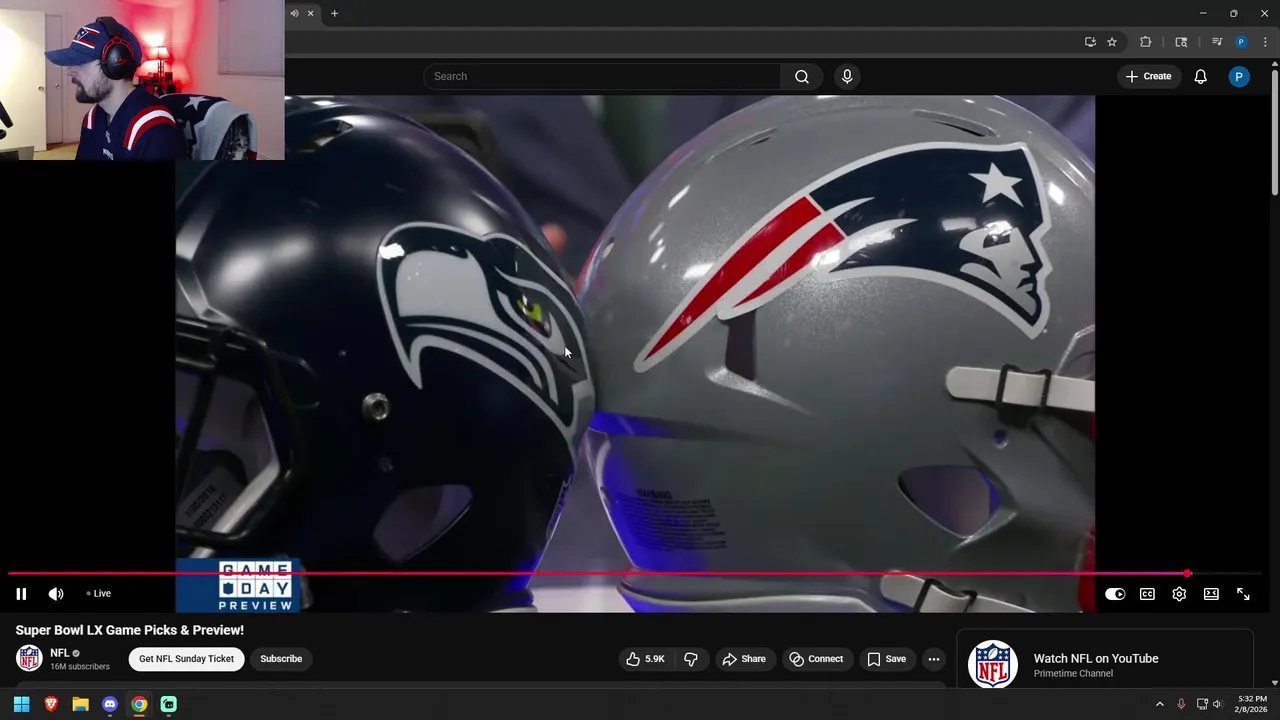Switch to theater mode
1280x720 pixels.
(x=1211, y=594)
